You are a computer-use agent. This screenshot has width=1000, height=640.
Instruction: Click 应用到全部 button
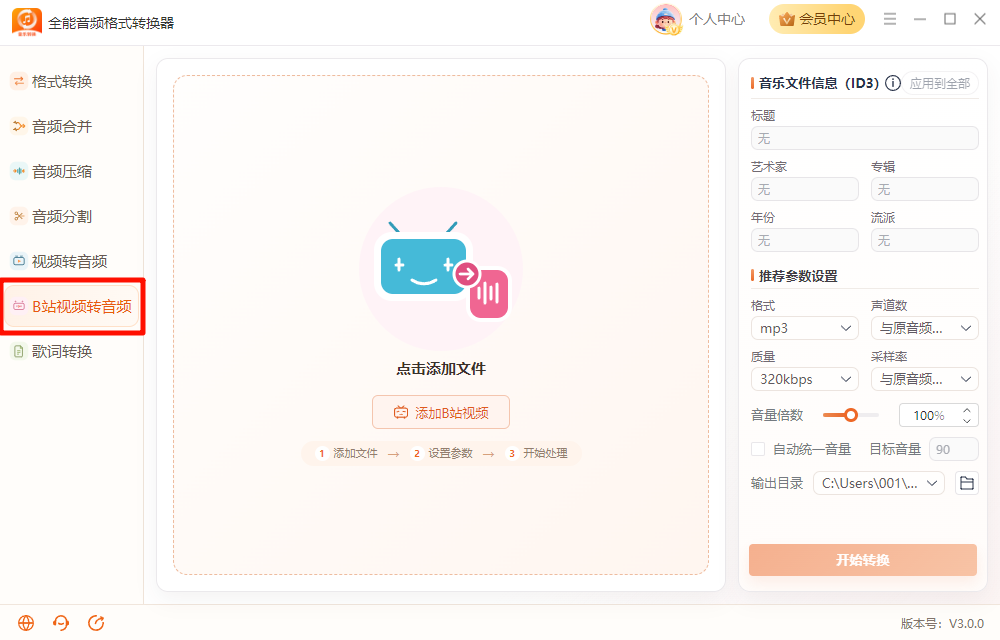[x=939, y=84]
